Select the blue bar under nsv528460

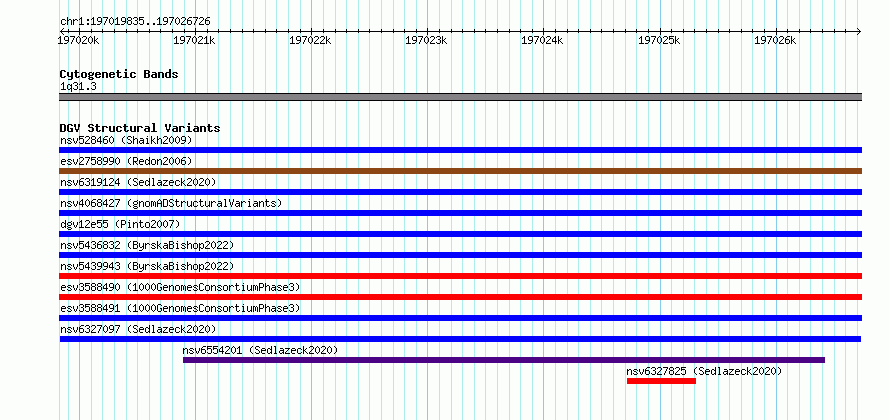460,150
